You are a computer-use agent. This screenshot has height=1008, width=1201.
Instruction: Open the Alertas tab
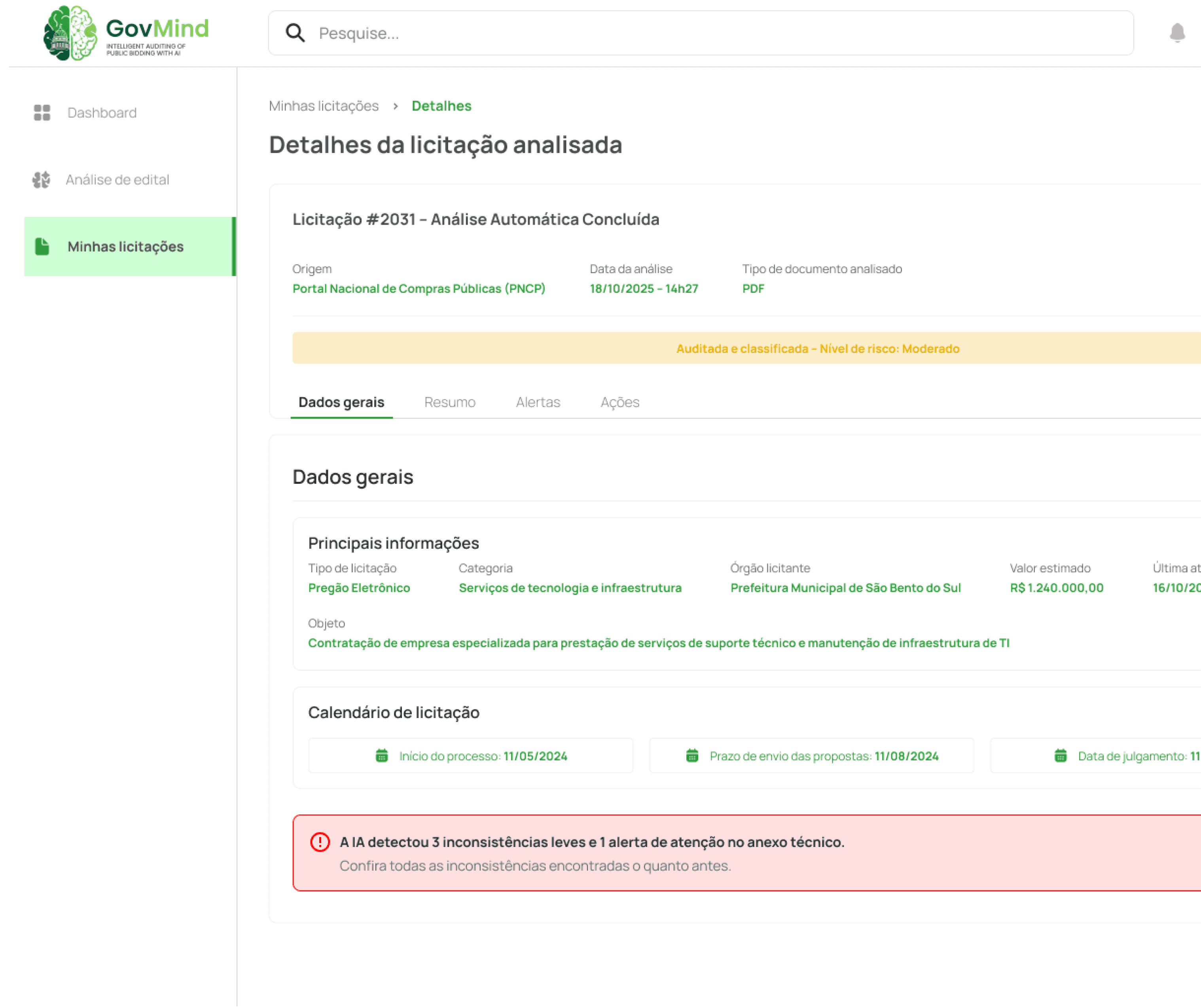[x=538, y=402]
